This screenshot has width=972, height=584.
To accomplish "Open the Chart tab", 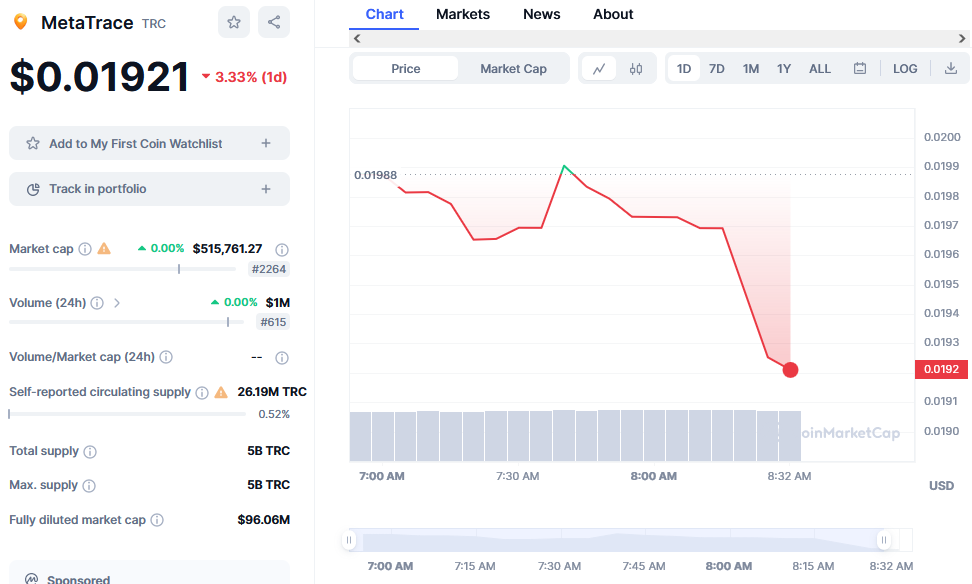I will (384, 14).
